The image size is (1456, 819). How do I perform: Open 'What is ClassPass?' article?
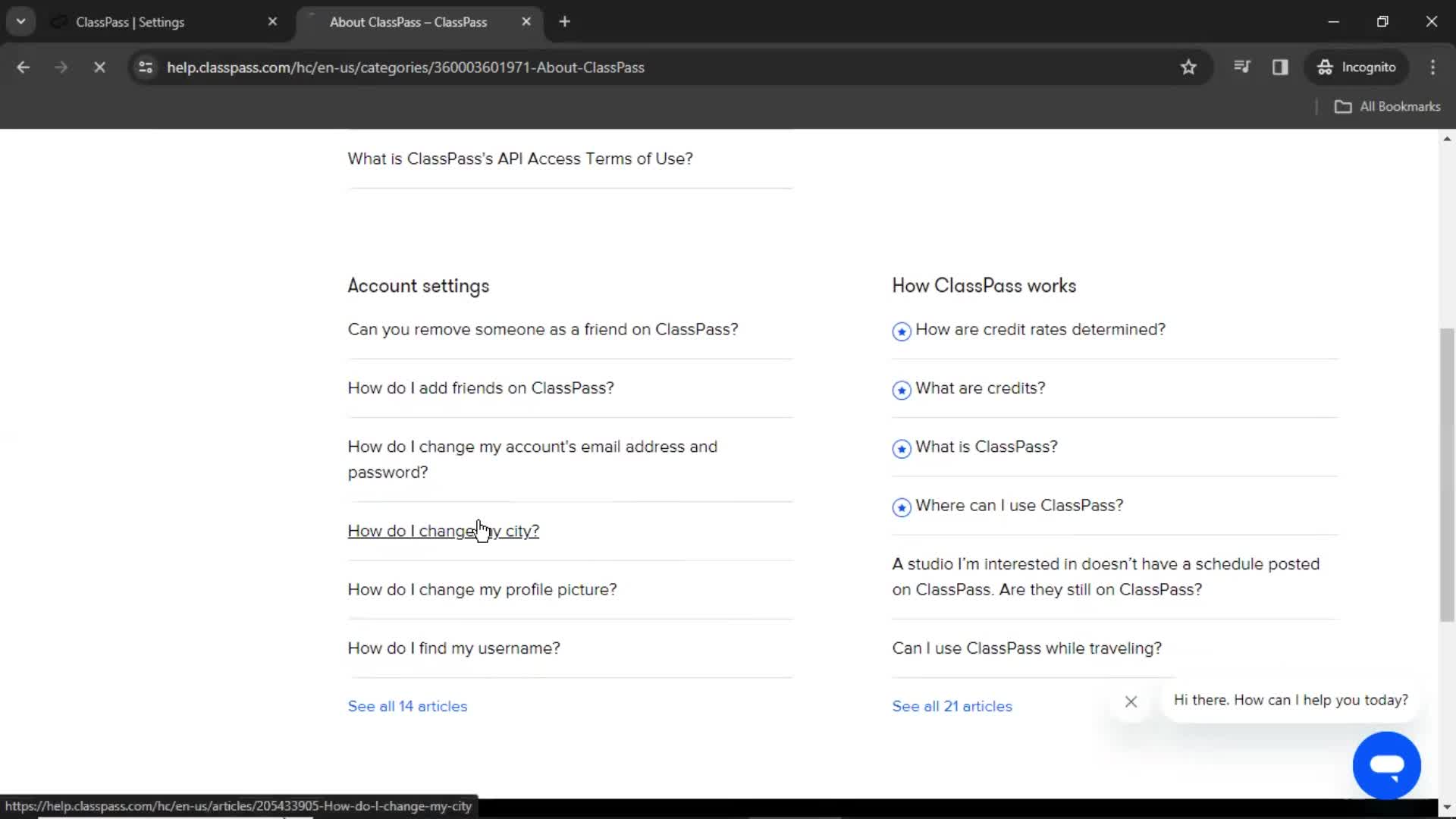click(x=987, y=447)
